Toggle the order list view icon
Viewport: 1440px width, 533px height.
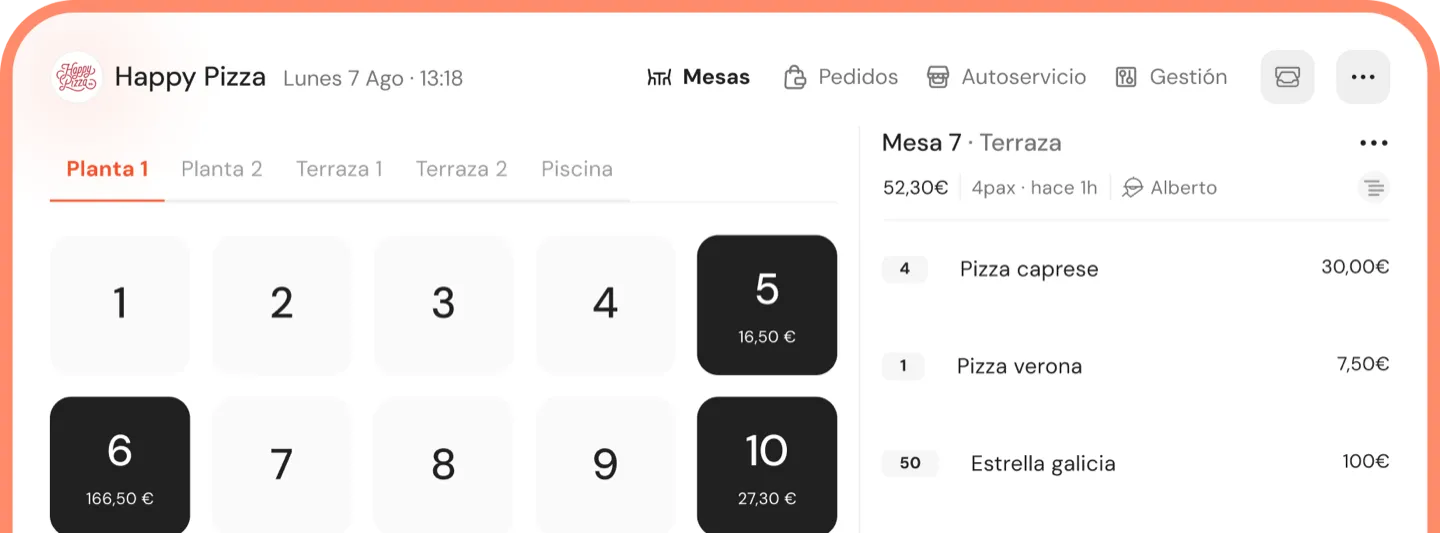tap(1374, 187)
